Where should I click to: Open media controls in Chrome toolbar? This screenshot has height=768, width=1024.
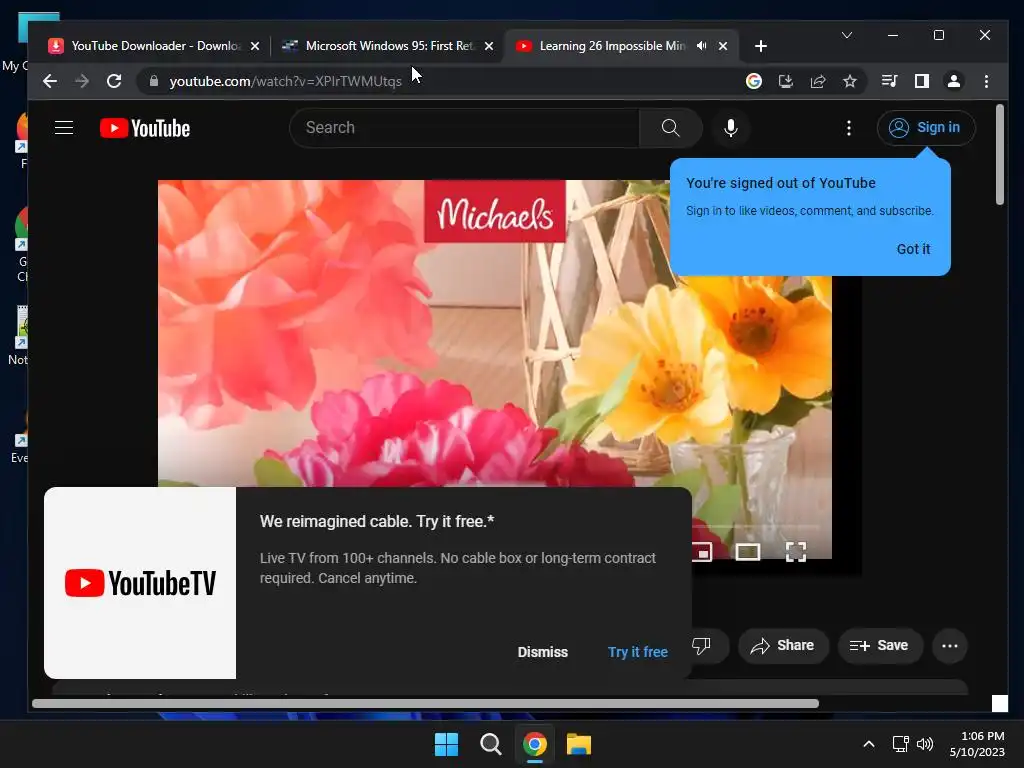tap(889, 81)
